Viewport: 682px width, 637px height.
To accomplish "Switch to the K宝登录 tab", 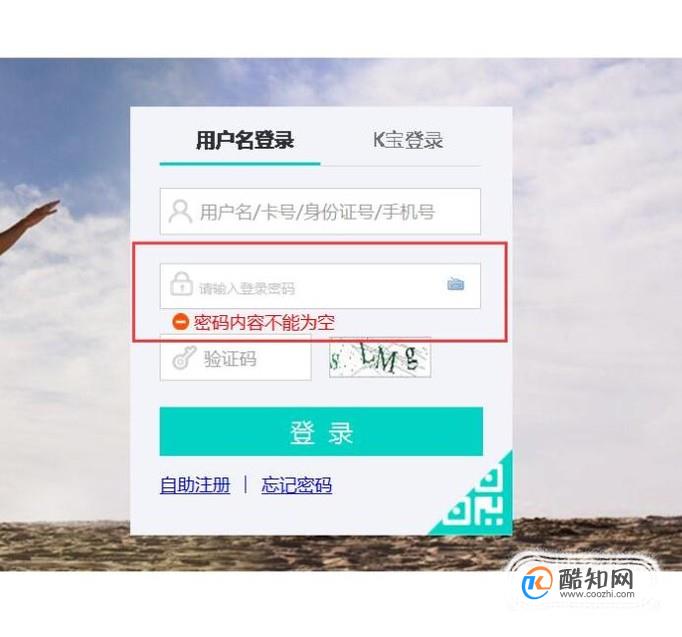I will point(408,140).
